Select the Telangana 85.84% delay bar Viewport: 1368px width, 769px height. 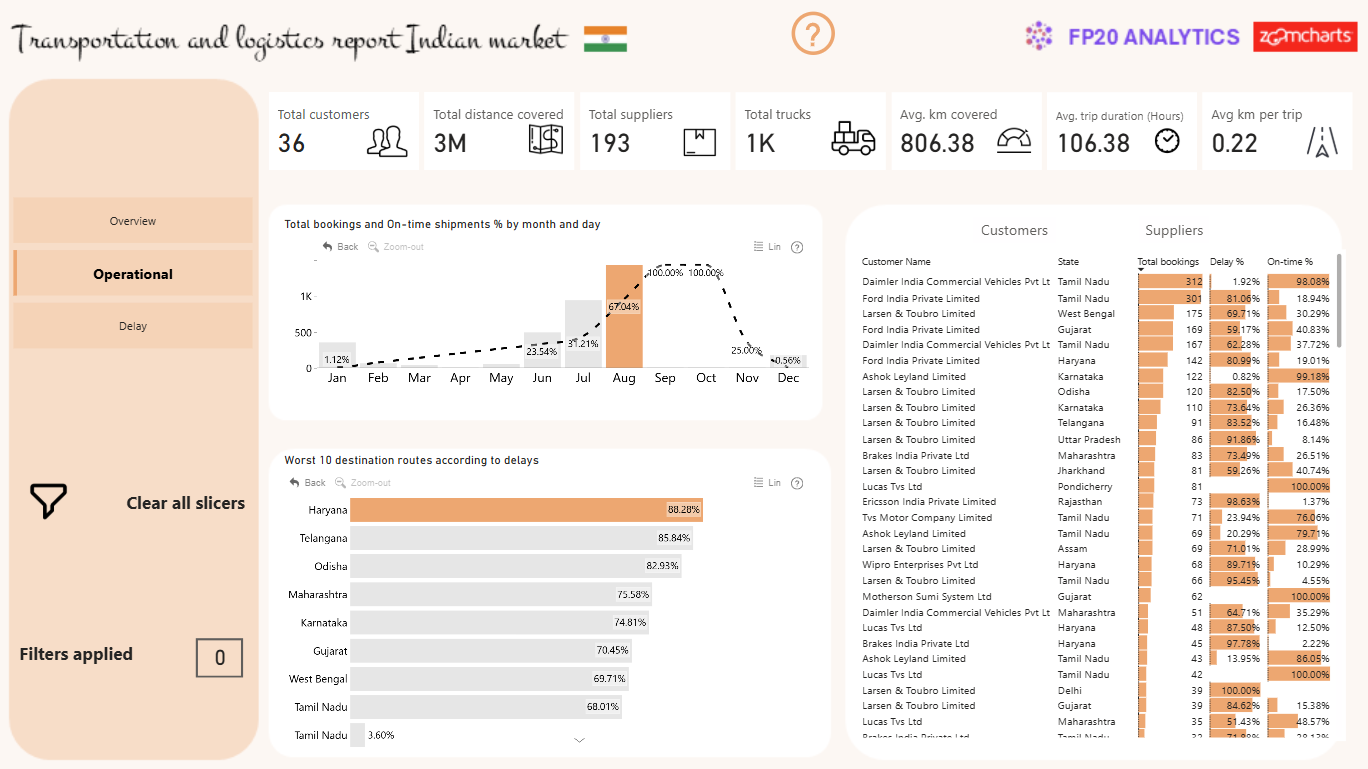[x=521, y=538]
